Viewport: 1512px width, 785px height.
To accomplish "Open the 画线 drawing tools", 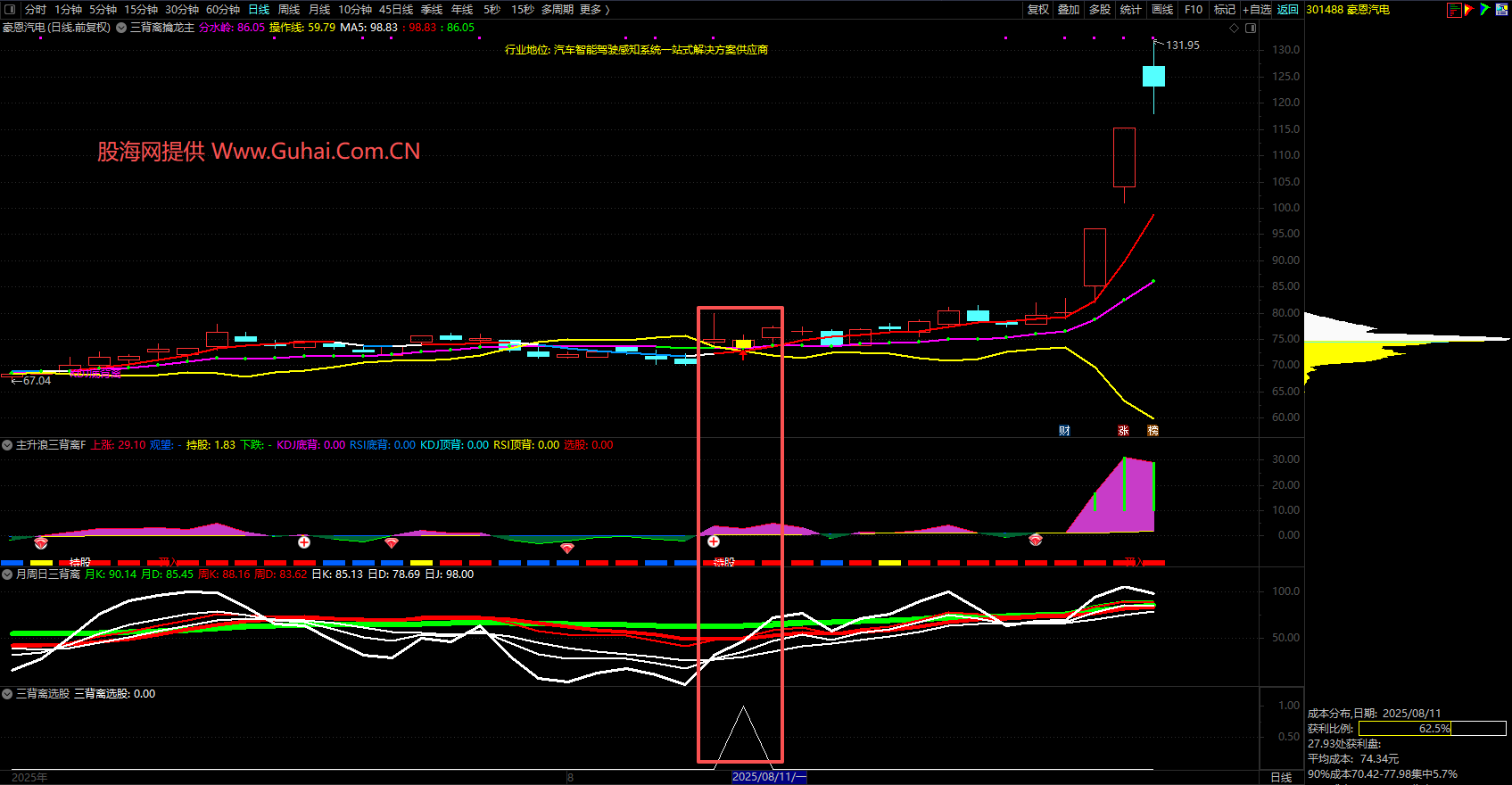I will (1162, 10).
